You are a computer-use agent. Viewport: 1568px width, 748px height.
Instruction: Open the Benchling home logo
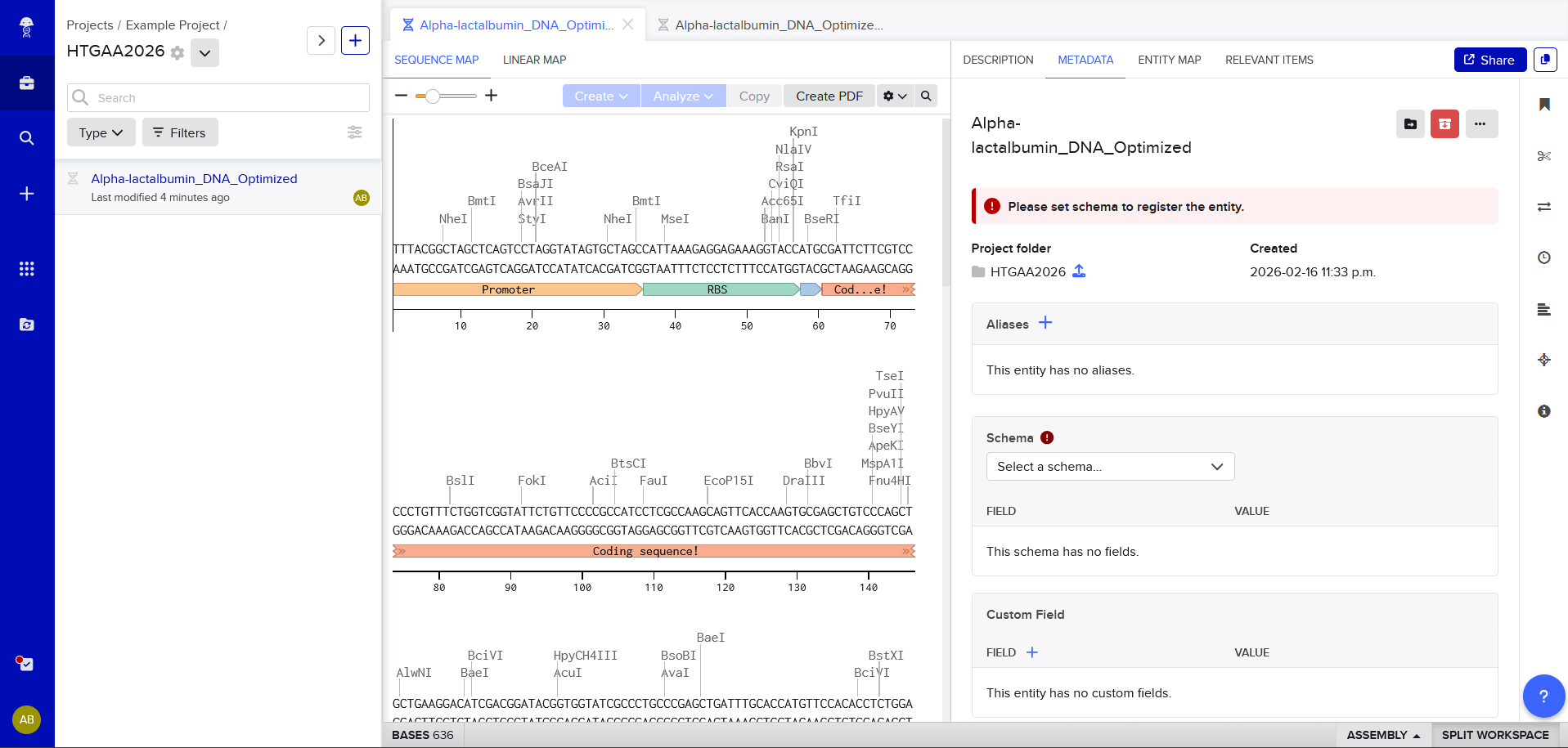(x=26, y=27)
